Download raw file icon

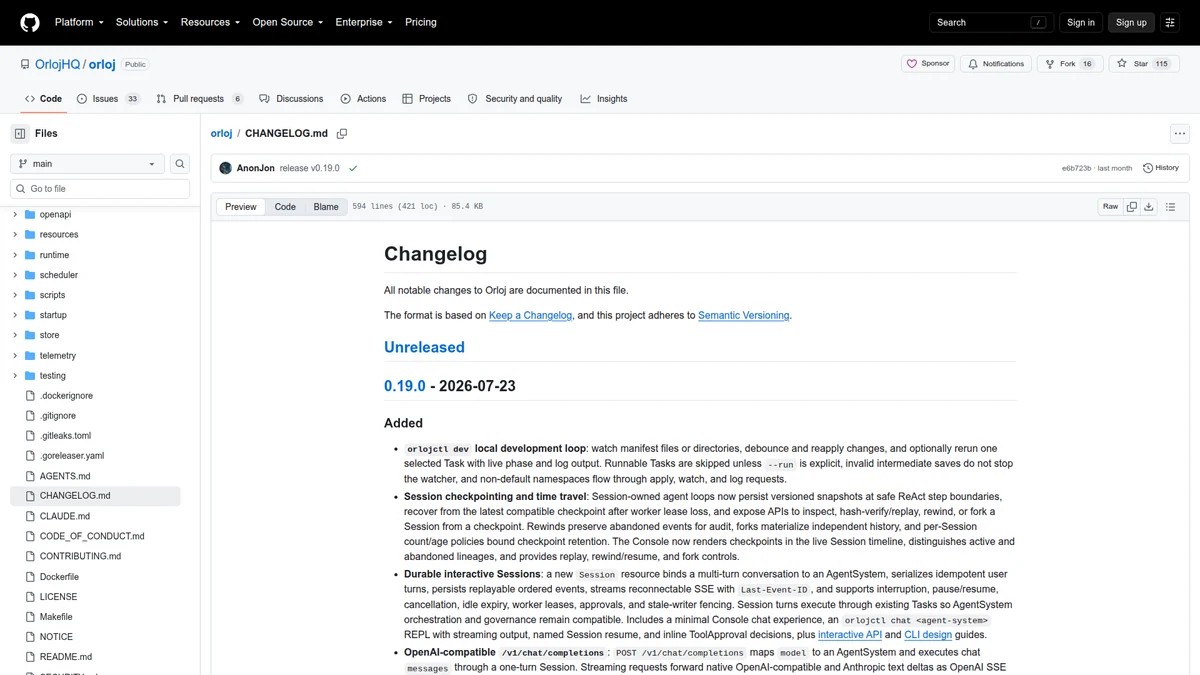pos(1149,207)
